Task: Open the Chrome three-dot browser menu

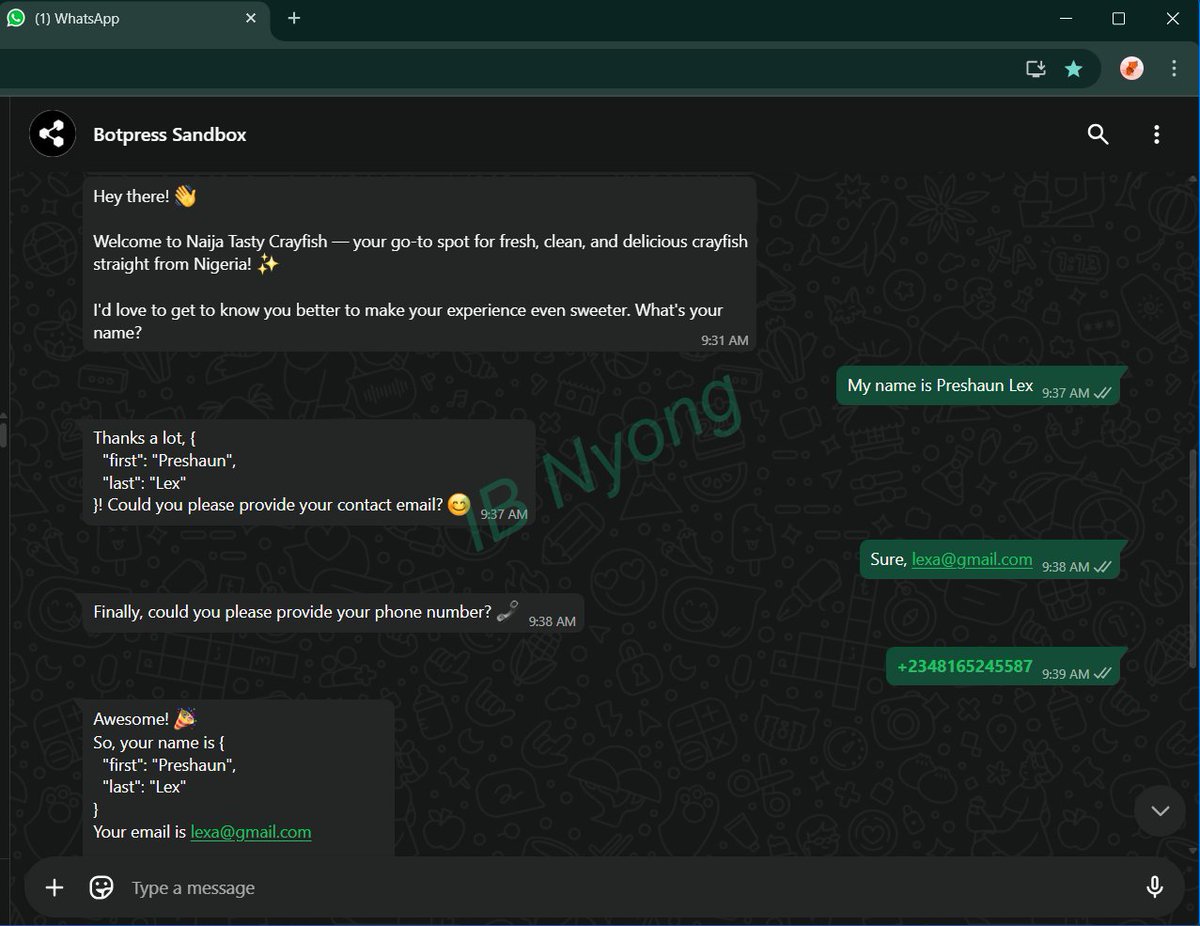Action: pyautogui.click(x=1174, y=68)
